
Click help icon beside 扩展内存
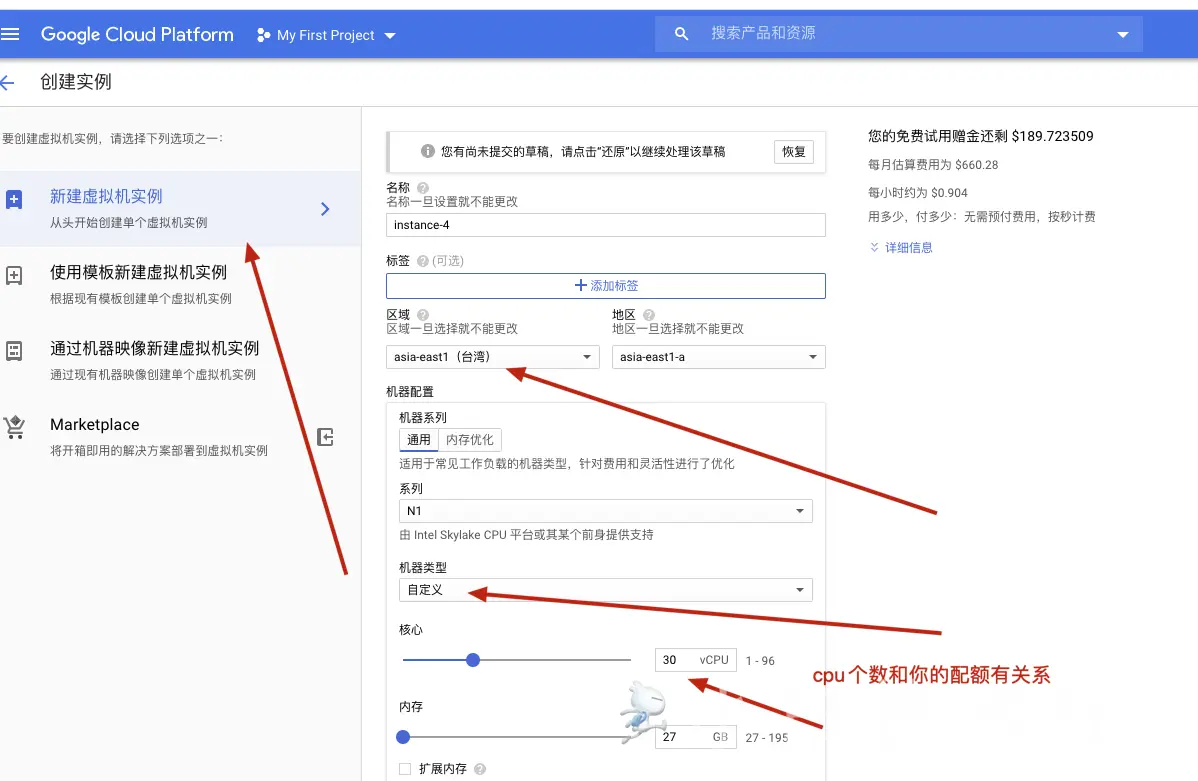tap(480, 770)
